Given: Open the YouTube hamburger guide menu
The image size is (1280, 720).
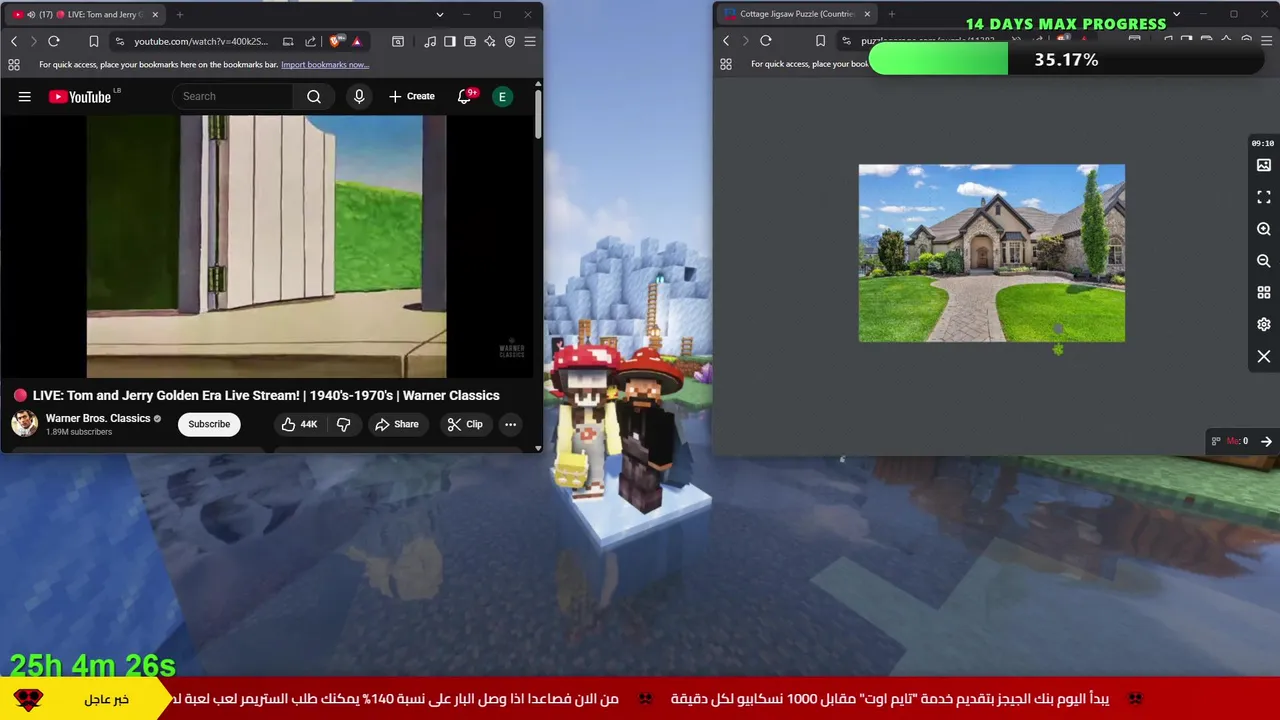Looking at the screenshot, I should [25, 96].
